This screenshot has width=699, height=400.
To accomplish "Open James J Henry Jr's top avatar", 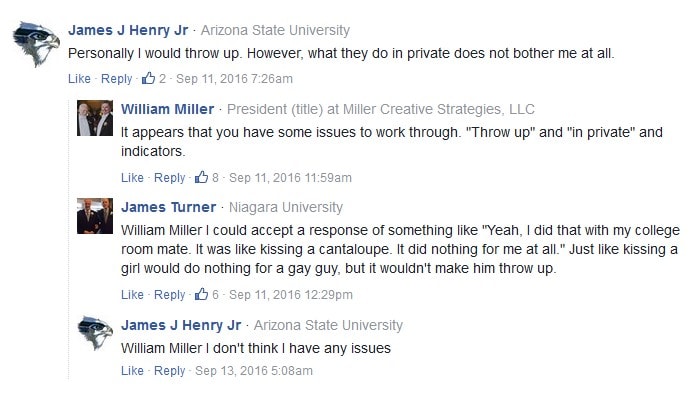I will (35, 45).
